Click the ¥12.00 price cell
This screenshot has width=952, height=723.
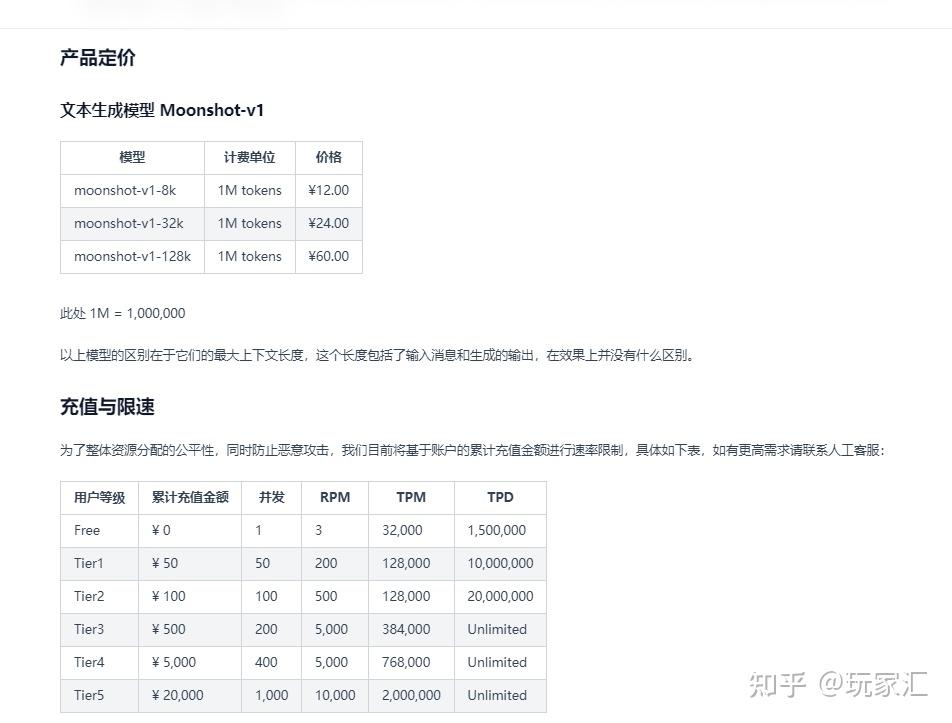(328, 190)
